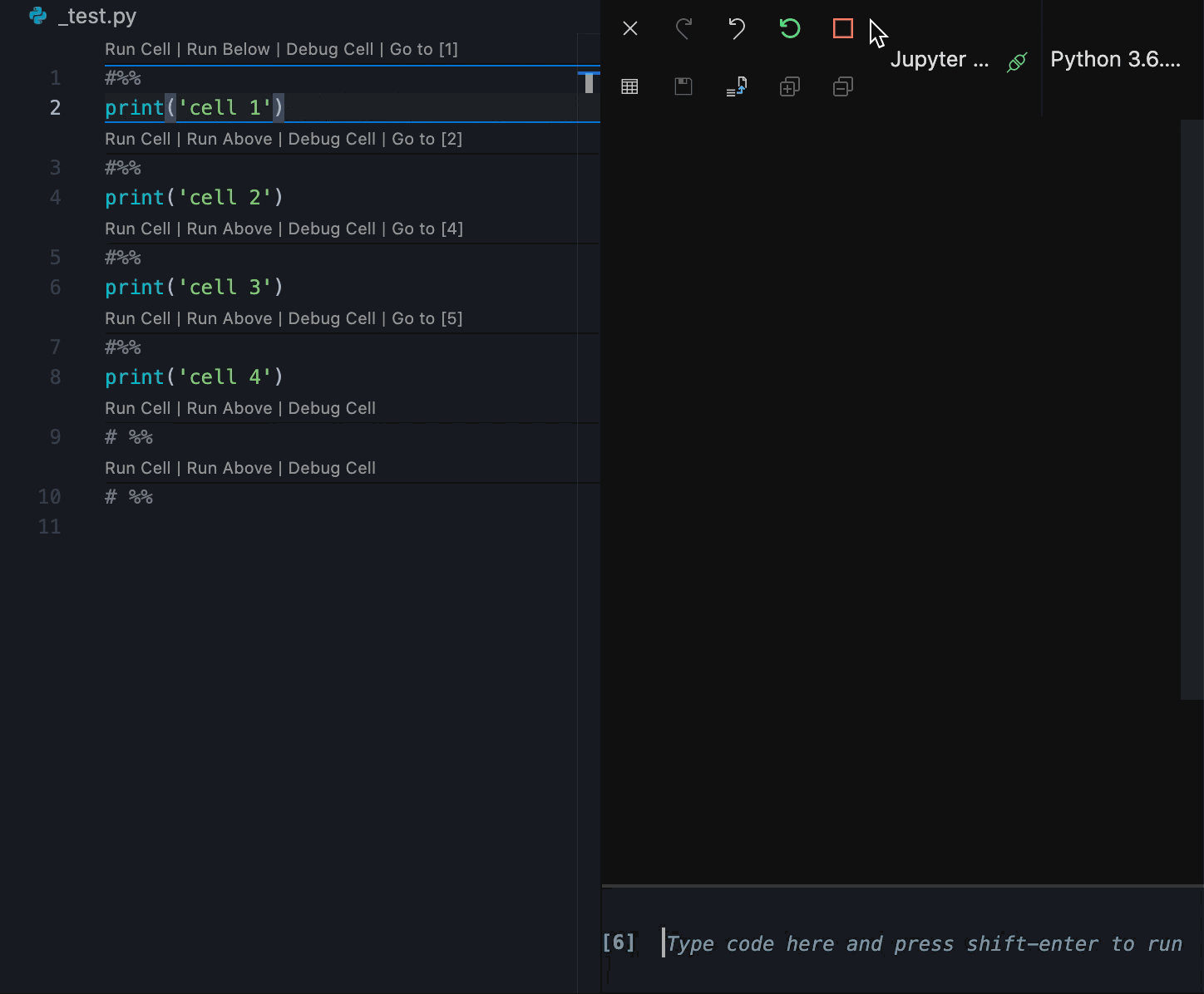Click the editor overview ruler marker

(589, 83)
